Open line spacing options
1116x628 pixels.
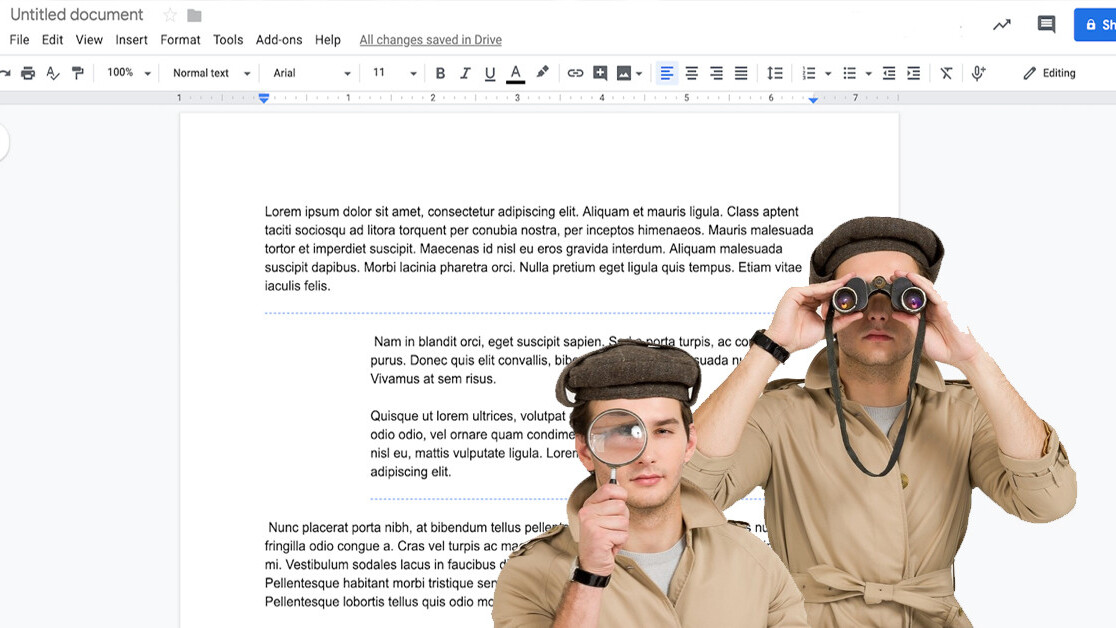point(775,73)
